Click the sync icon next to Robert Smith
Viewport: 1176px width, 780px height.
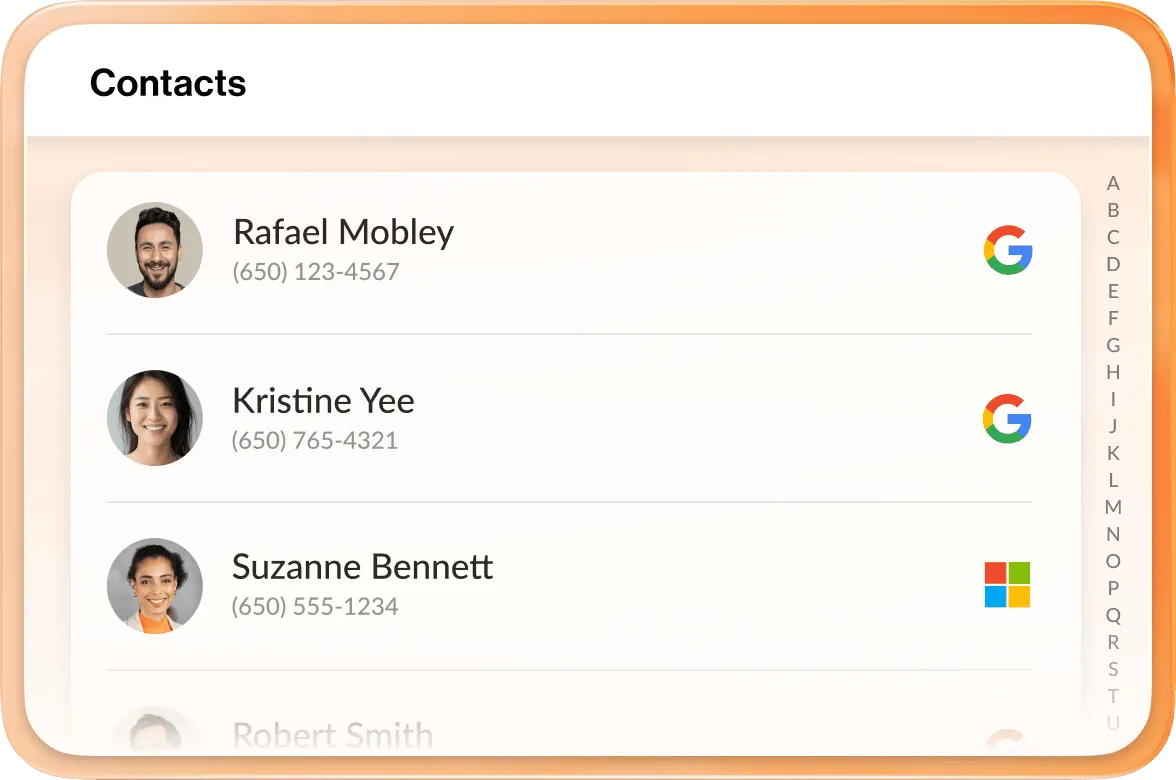1008,738
